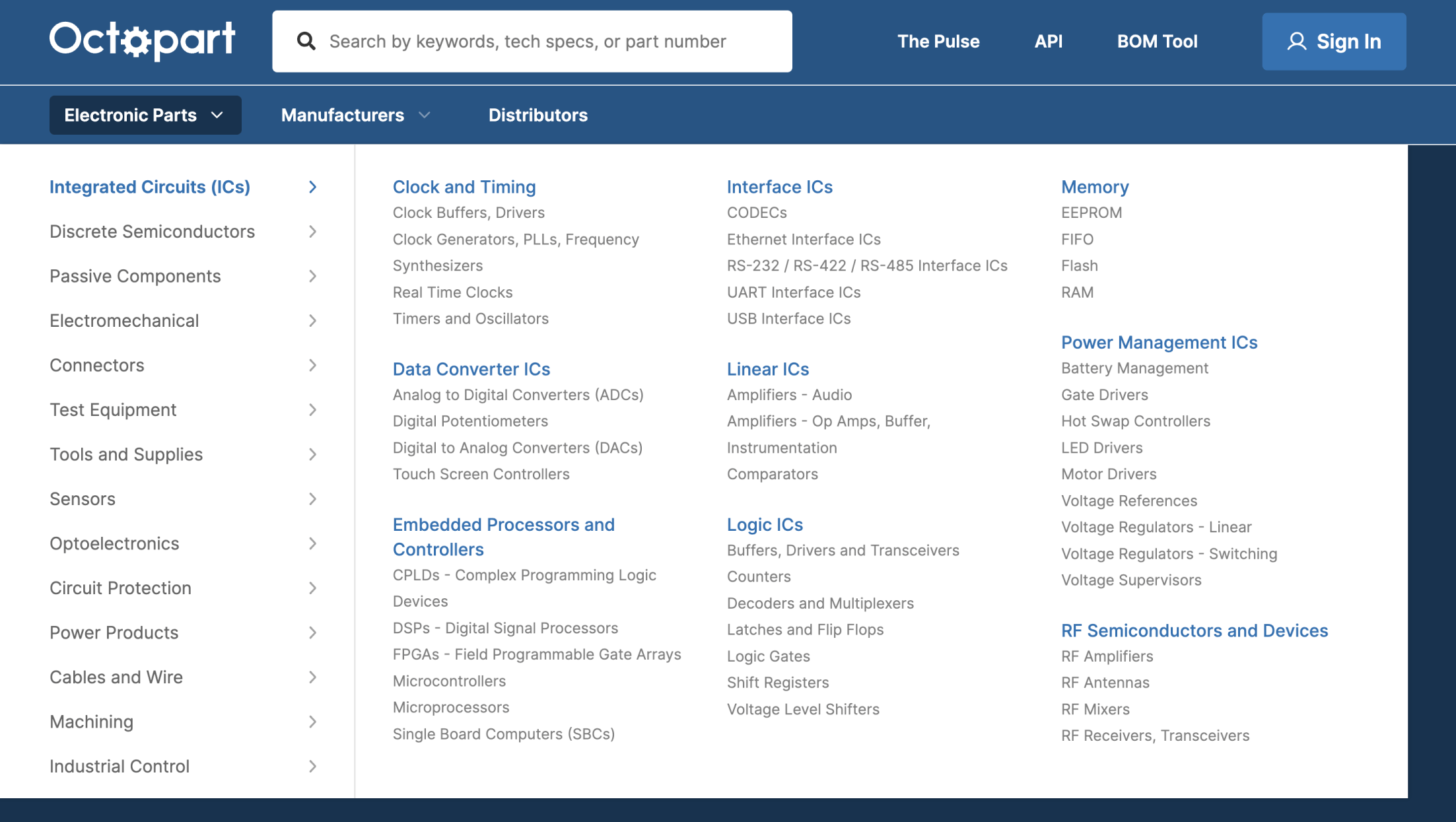Click Ethernet Interface ICs

804,240
